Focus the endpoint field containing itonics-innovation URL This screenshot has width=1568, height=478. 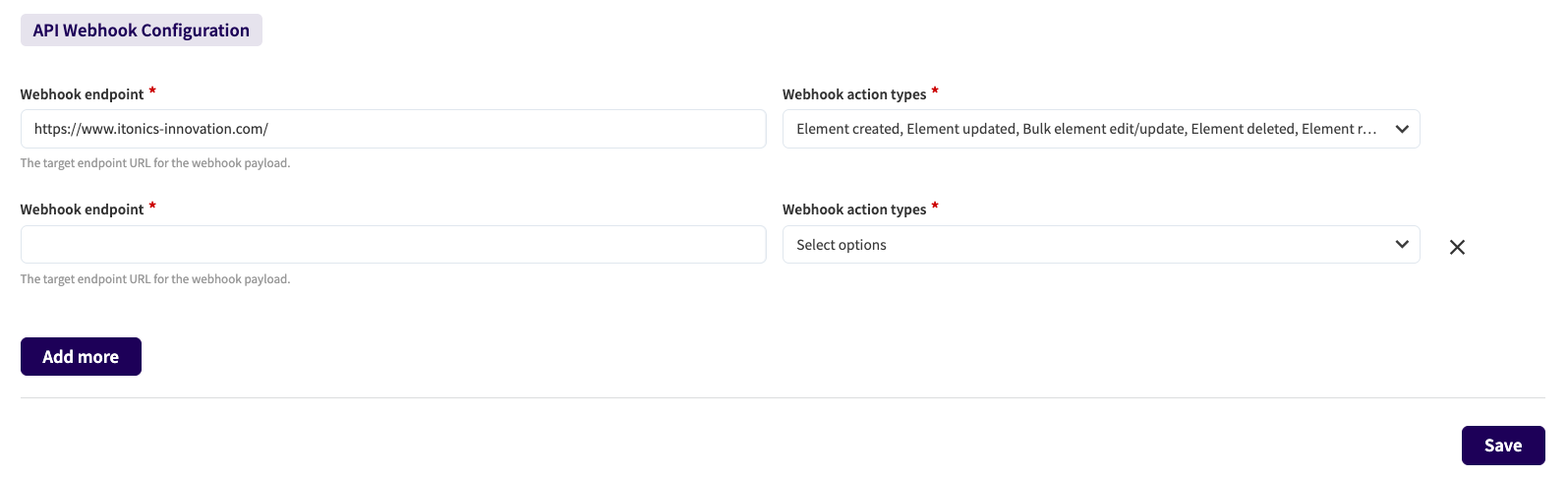click(393, 129)
